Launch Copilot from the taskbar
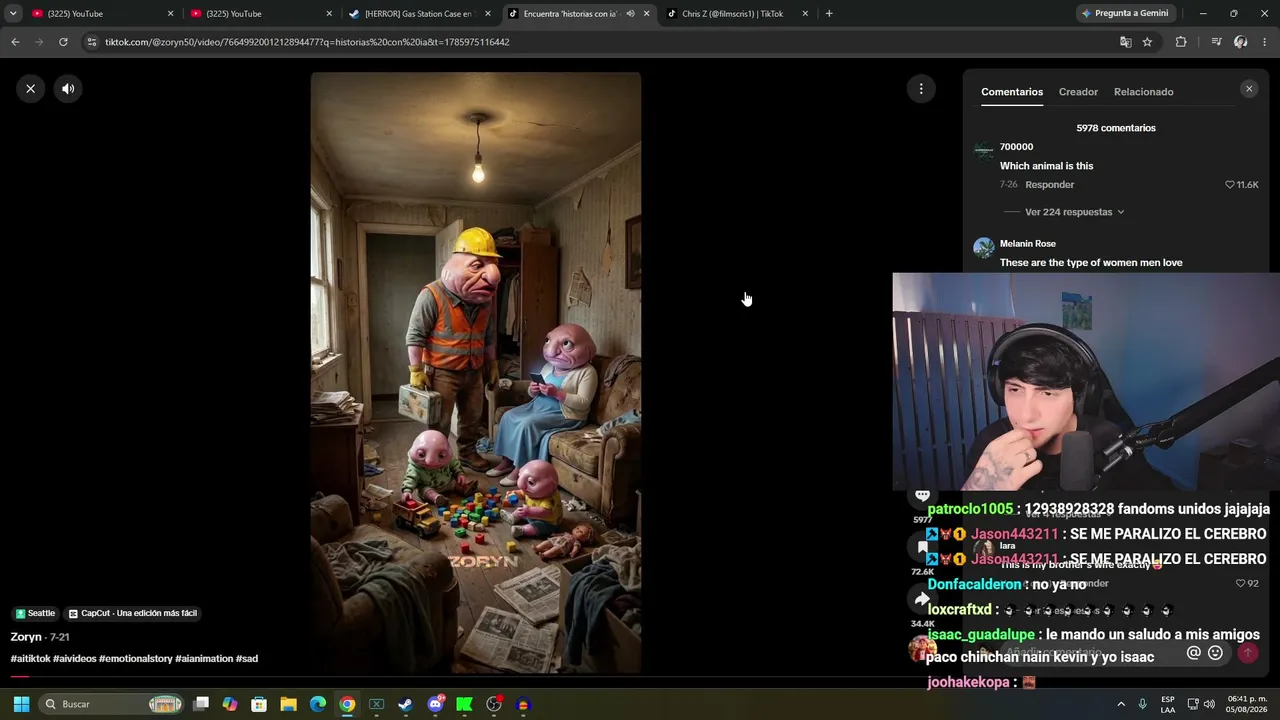This screenshot has height=720, width=1280. (230, 704)
